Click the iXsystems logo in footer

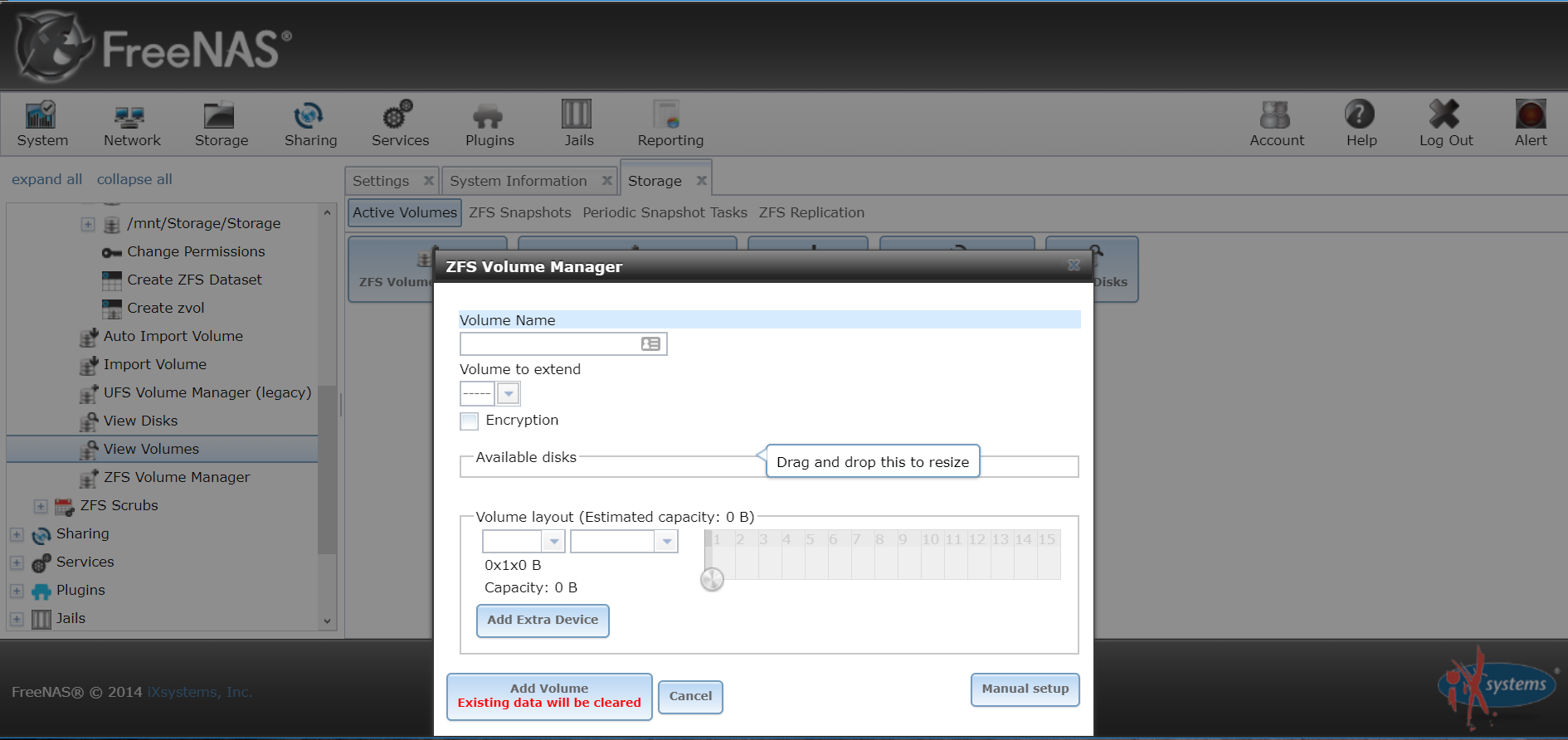1497,685
